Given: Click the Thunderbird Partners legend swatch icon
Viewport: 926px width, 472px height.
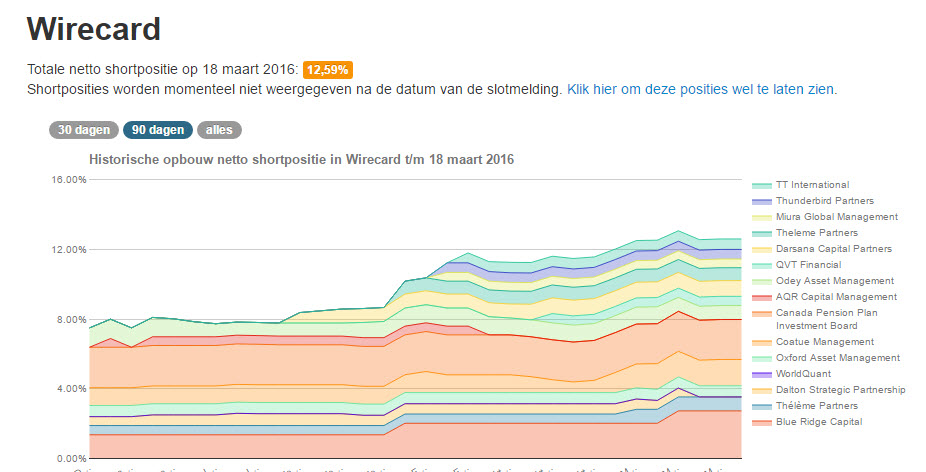Looking at the screenshot, I should pos(760,201).
